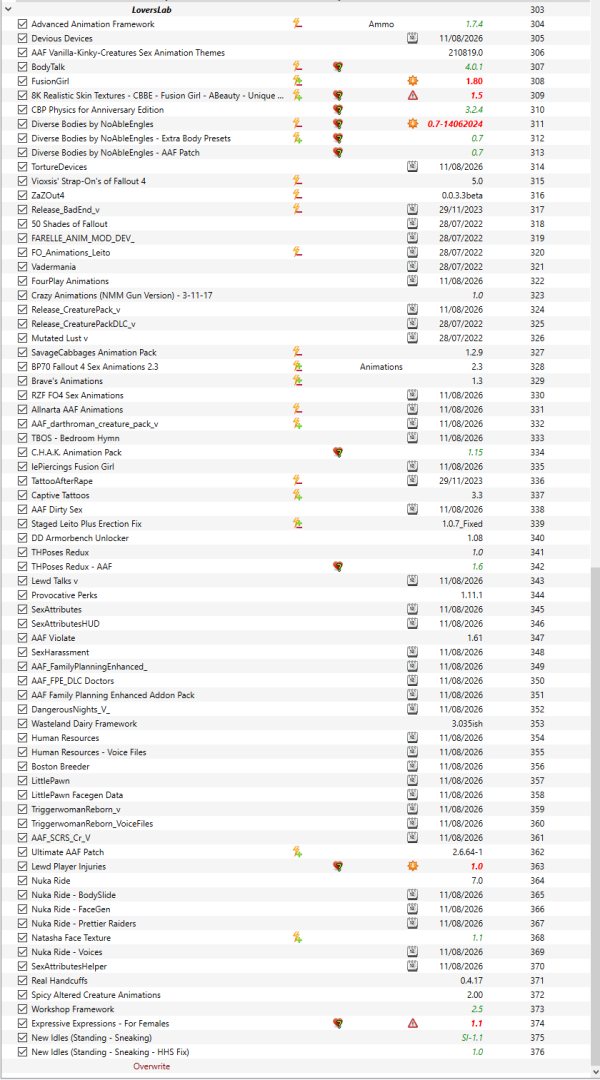The height and width of the screenshot is (1080, 600).
Task: Click the warning triangle for Expressive Expressions - For Females
Action: click(413, 1024)
